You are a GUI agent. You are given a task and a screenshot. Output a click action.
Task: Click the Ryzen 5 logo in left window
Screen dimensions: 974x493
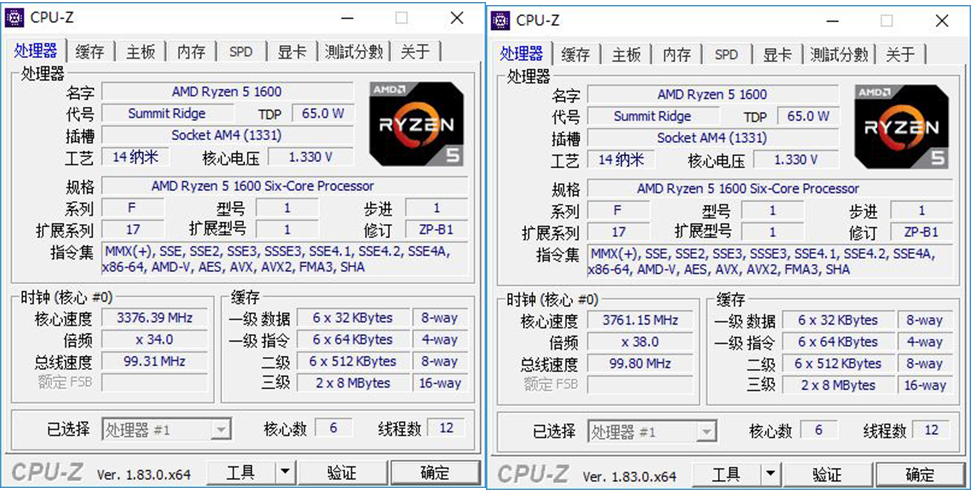coord(417,123)
